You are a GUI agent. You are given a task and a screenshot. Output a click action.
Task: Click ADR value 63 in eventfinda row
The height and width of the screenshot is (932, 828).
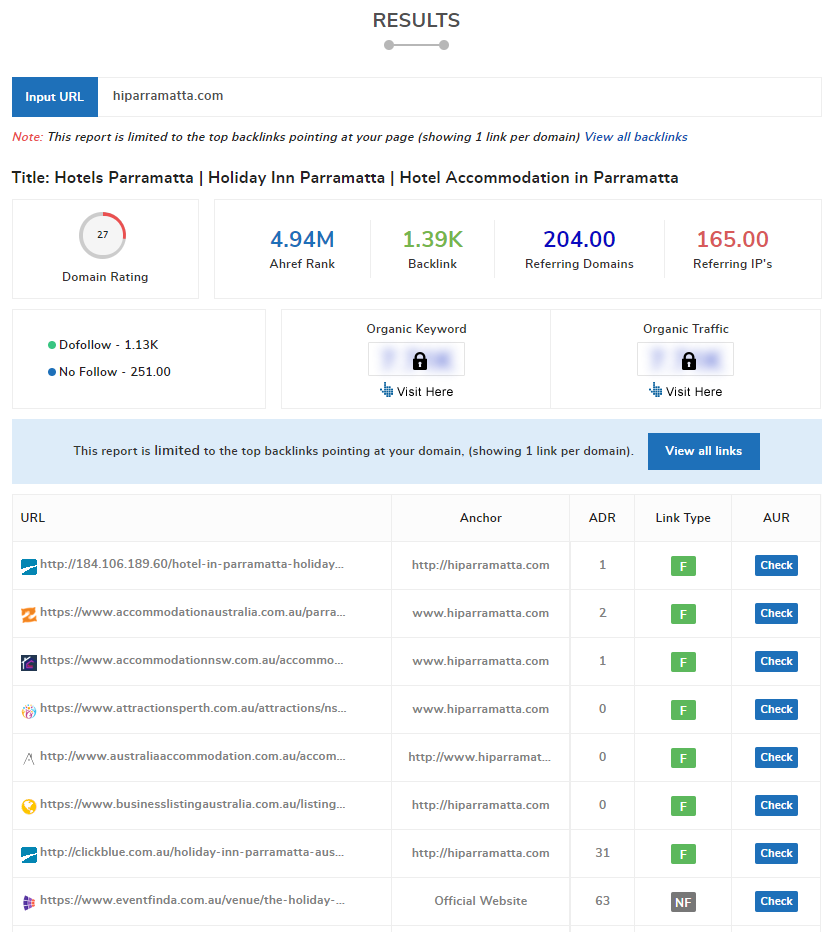602,901
